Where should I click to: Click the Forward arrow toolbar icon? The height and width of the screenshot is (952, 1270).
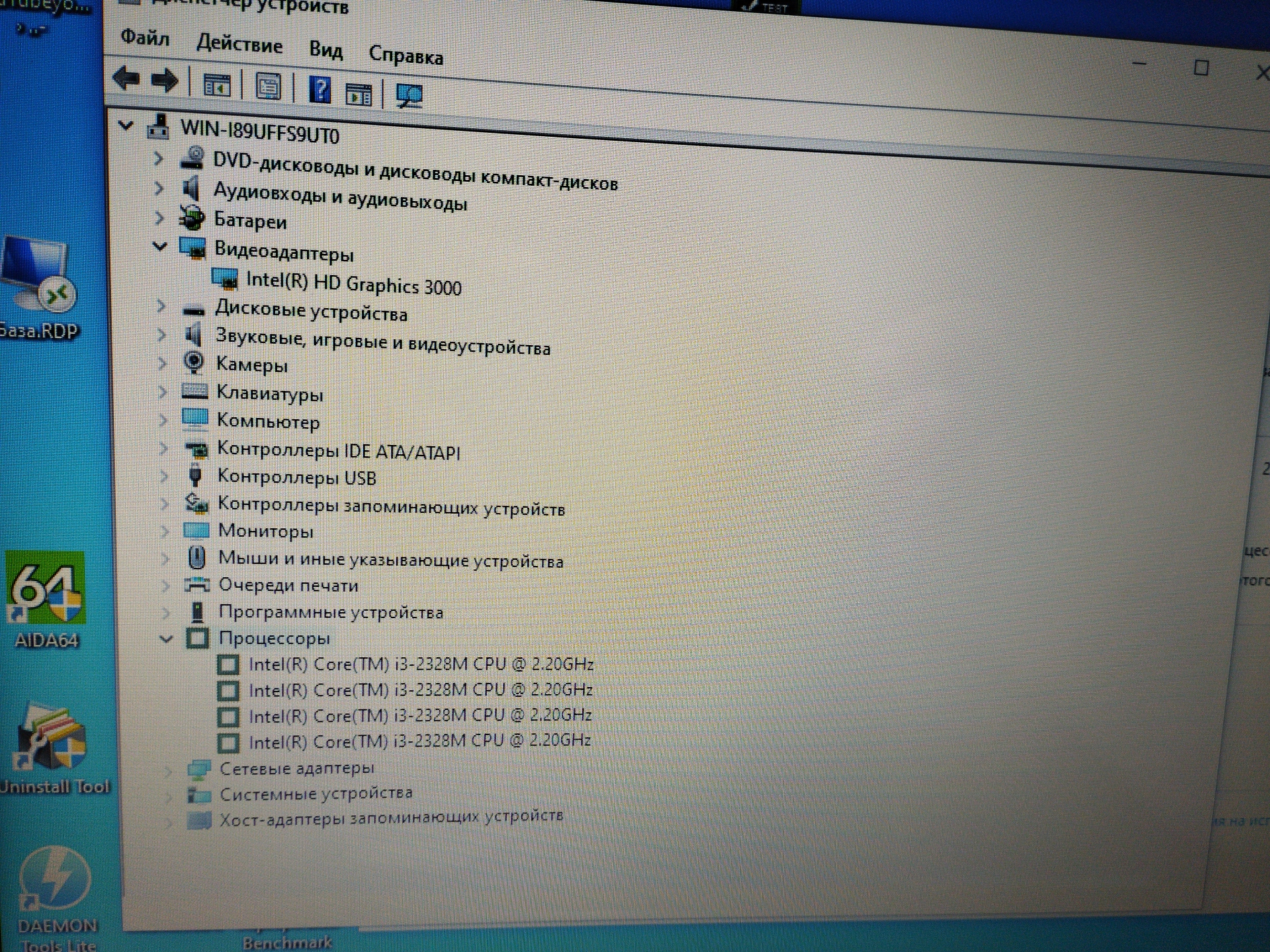point(165,81)
